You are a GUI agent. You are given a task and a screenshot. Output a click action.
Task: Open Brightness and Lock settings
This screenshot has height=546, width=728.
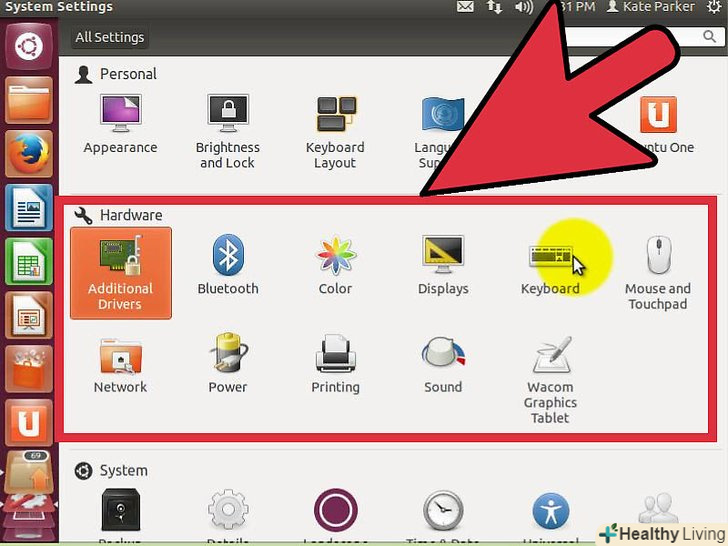pos(228,131)
